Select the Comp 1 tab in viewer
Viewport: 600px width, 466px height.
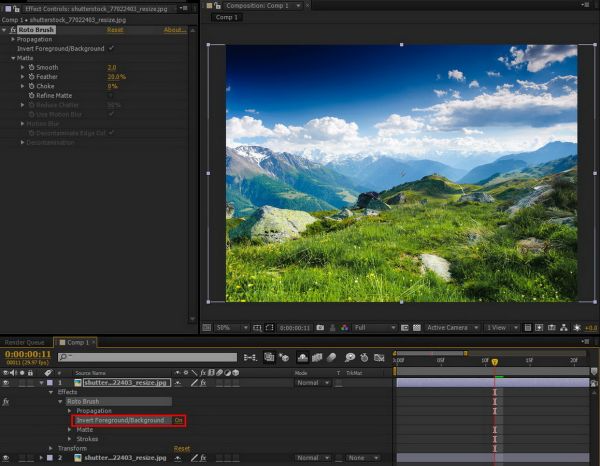[226, 17]
